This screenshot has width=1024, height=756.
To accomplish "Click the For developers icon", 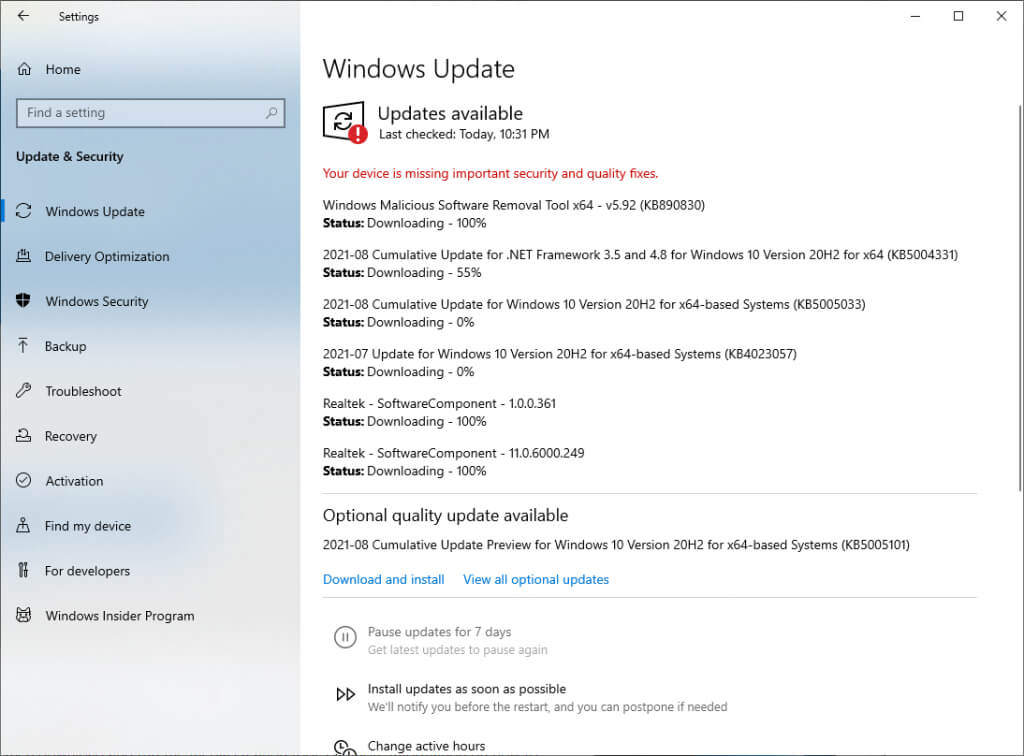I will tap(24, 570).
